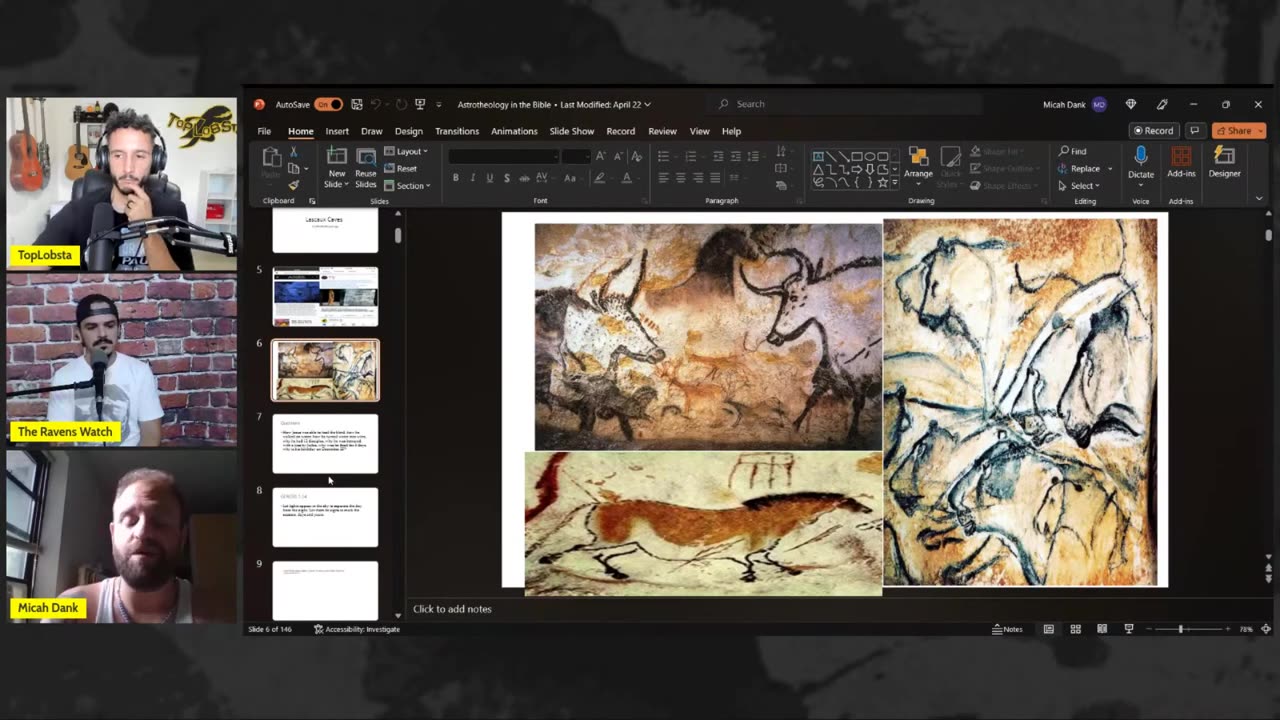Click the zoom slider in status bar
Screen dimensions: 1280x720
click(1188, 629)
